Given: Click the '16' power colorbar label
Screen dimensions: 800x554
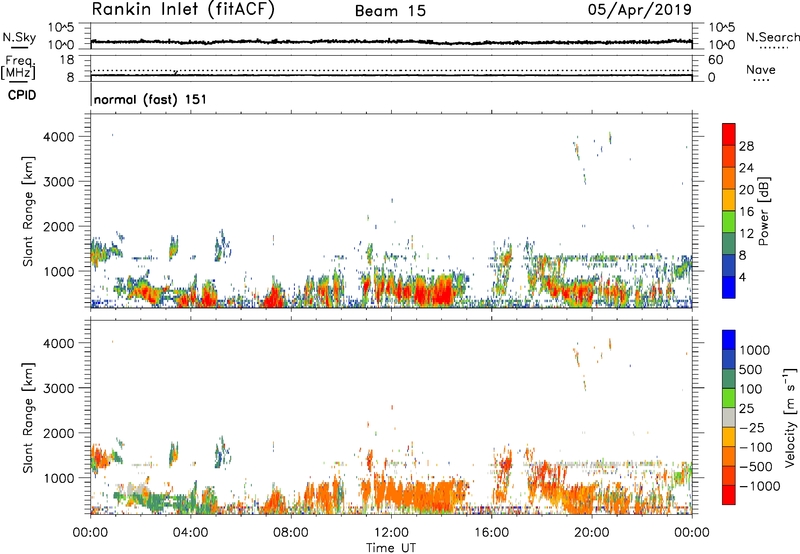Looking at the screenshot, I should (746, 212).
